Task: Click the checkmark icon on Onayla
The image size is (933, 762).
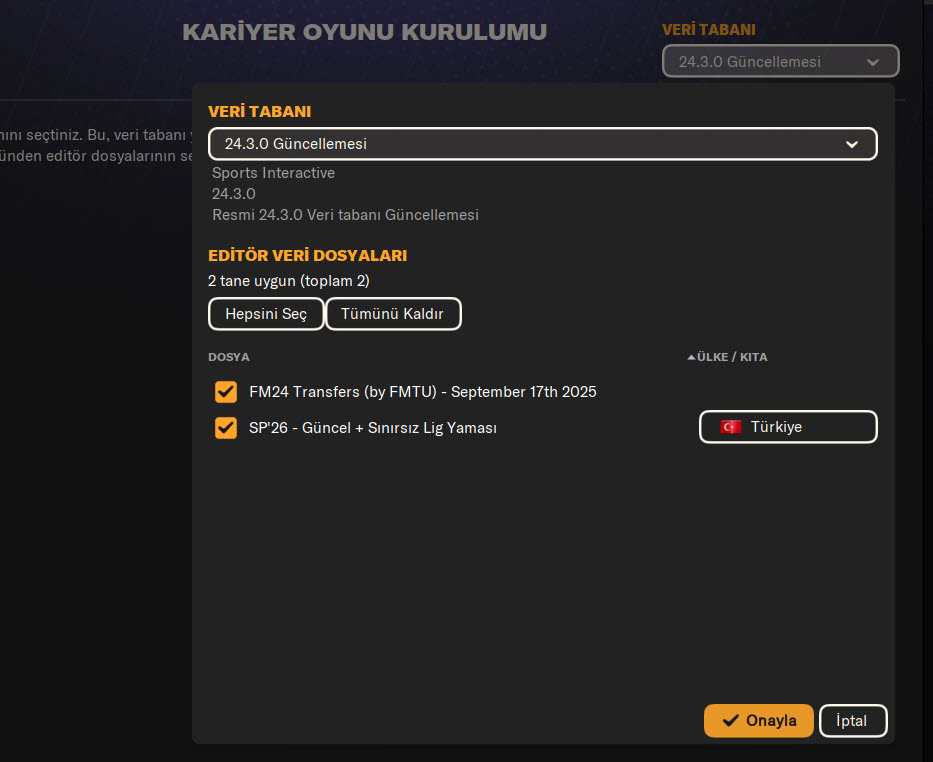Action: (x=730, y=721)
